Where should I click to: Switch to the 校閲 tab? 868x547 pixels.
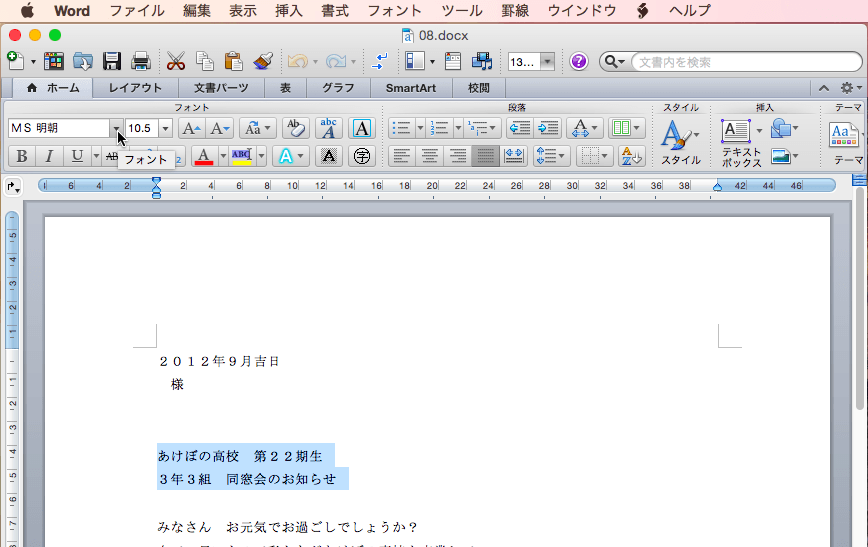click(x=479, y=88)
